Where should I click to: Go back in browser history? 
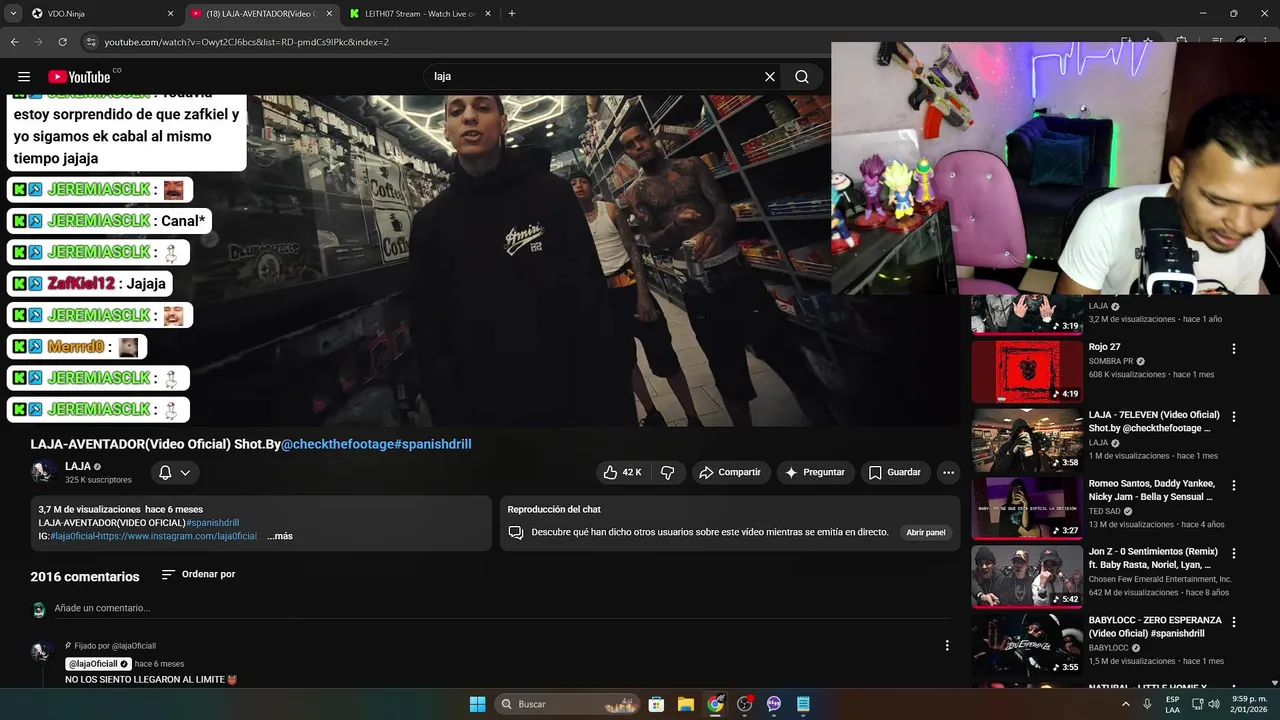pos(14,42)
